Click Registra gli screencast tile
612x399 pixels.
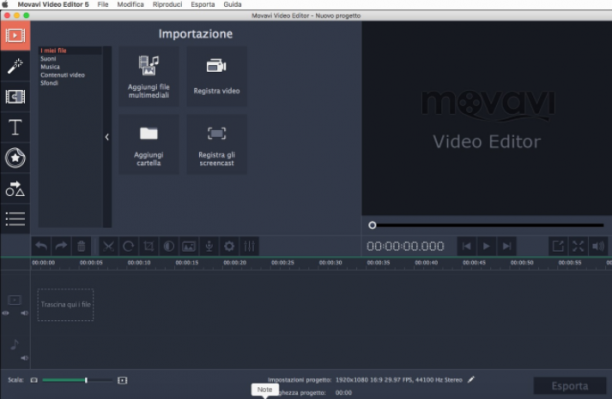tap(217, 144)
